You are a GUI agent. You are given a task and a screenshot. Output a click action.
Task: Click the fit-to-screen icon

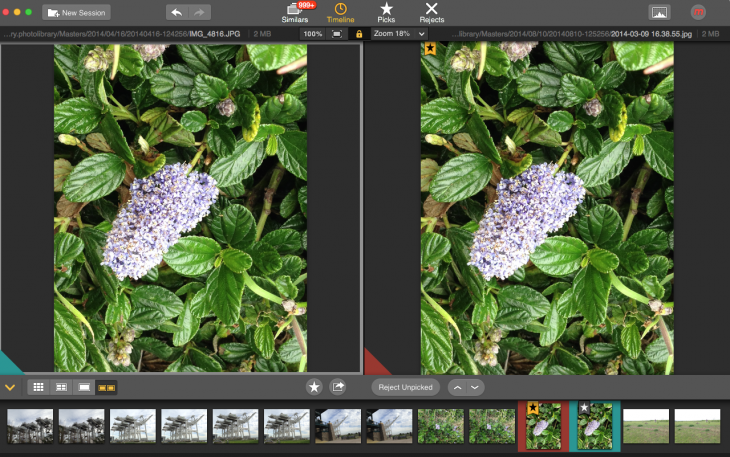click(x=337, y=34)
